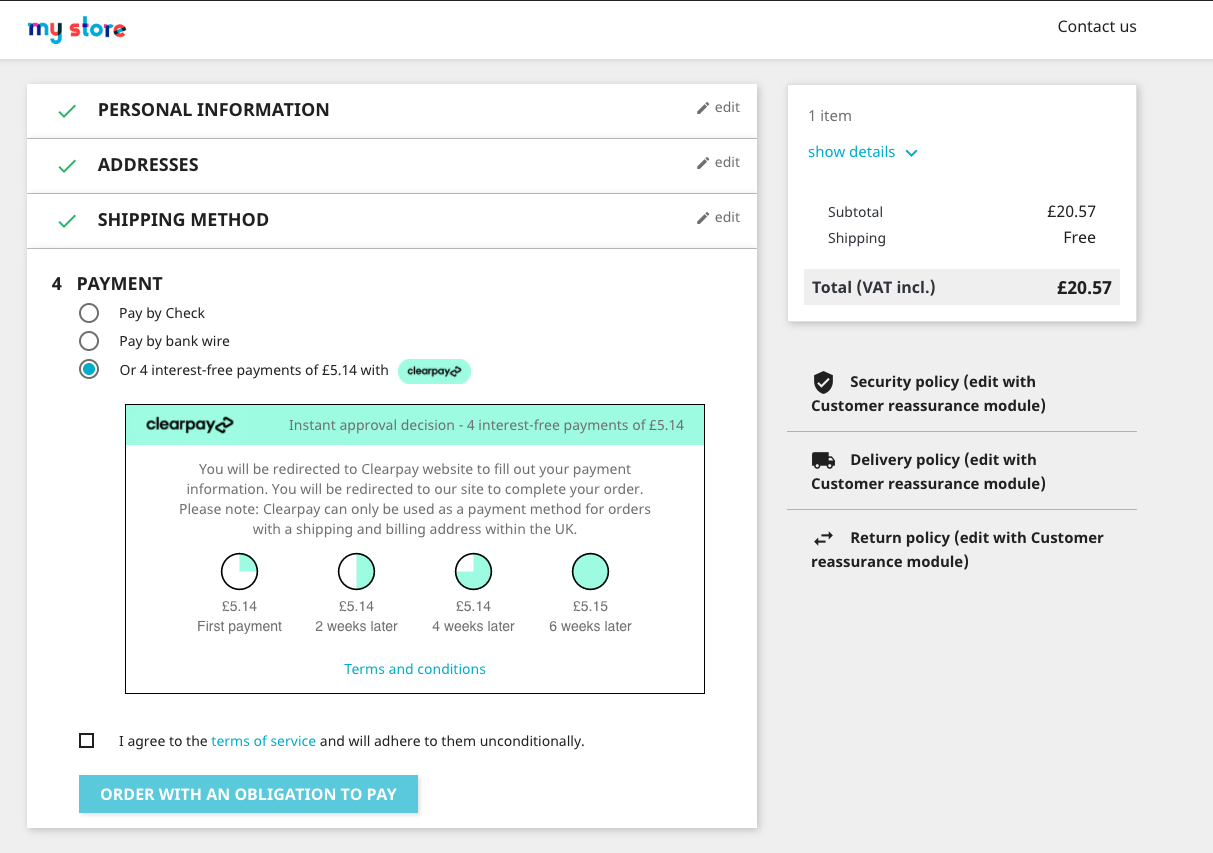
Task: Click the Delivery policy truck icon
Action: 823,460
